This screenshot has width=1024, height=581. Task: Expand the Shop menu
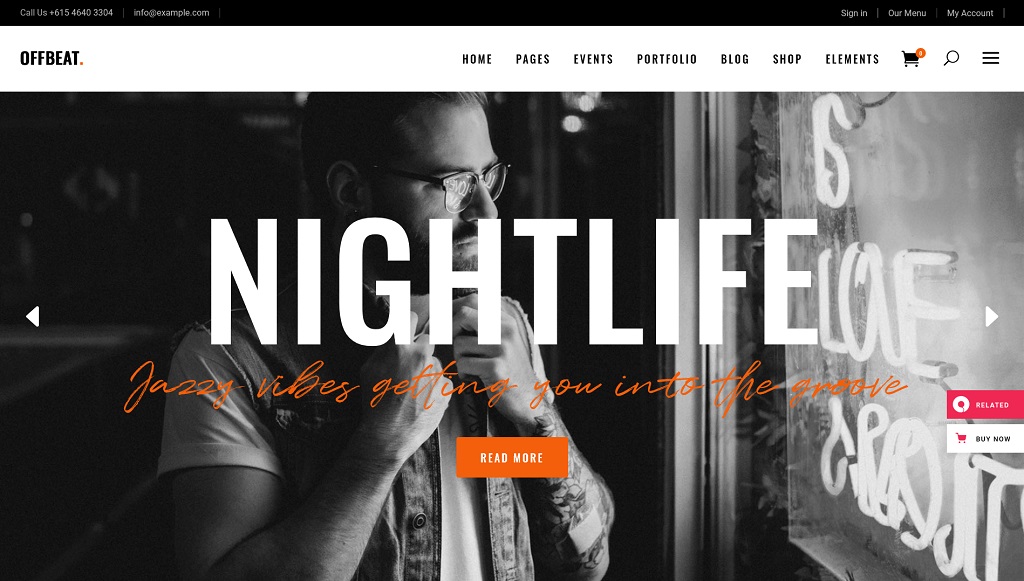[x=787, y=59]
